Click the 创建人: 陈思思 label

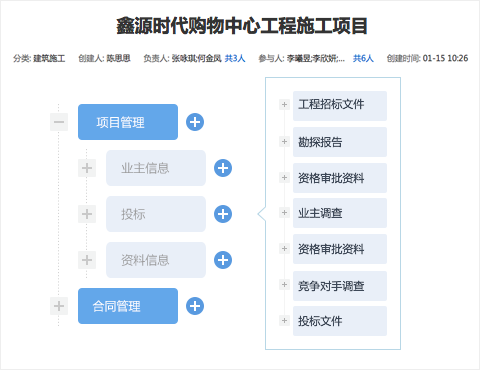(104, 58)
